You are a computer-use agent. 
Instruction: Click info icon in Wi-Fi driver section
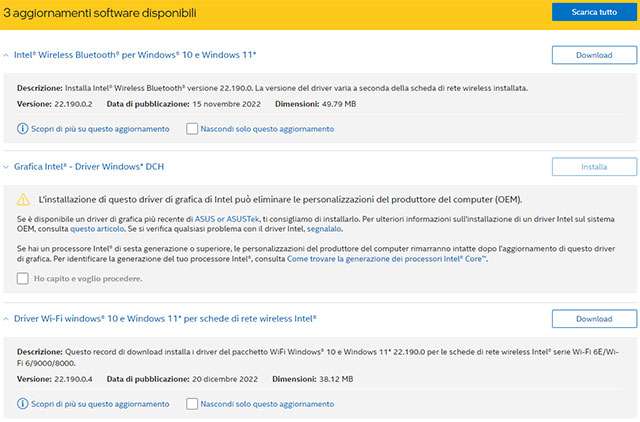click(x=22, y=404)
